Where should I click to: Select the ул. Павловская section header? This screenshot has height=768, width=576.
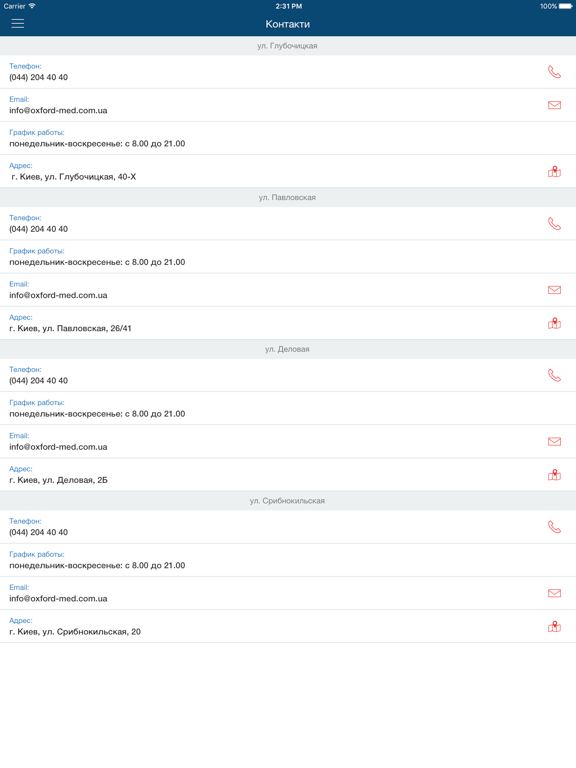click(x=288, y=197)
